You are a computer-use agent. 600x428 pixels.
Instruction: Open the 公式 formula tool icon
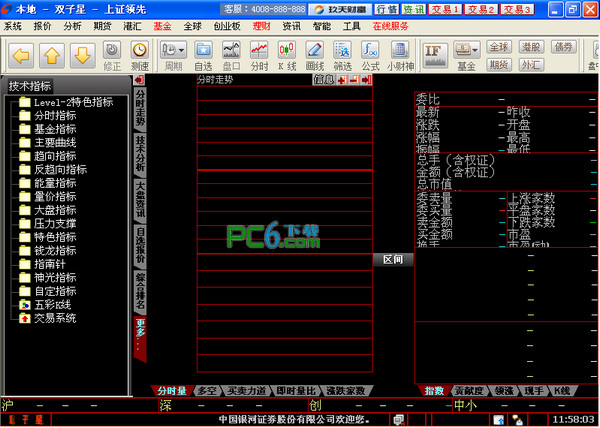coord(370,51)
